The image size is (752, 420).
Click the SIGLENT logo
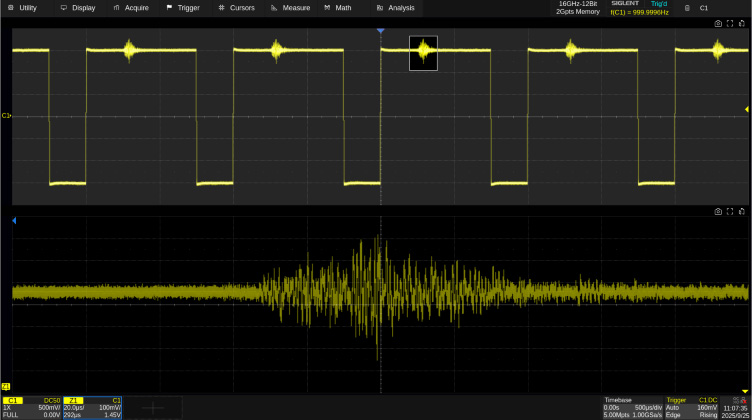point(625,3)
